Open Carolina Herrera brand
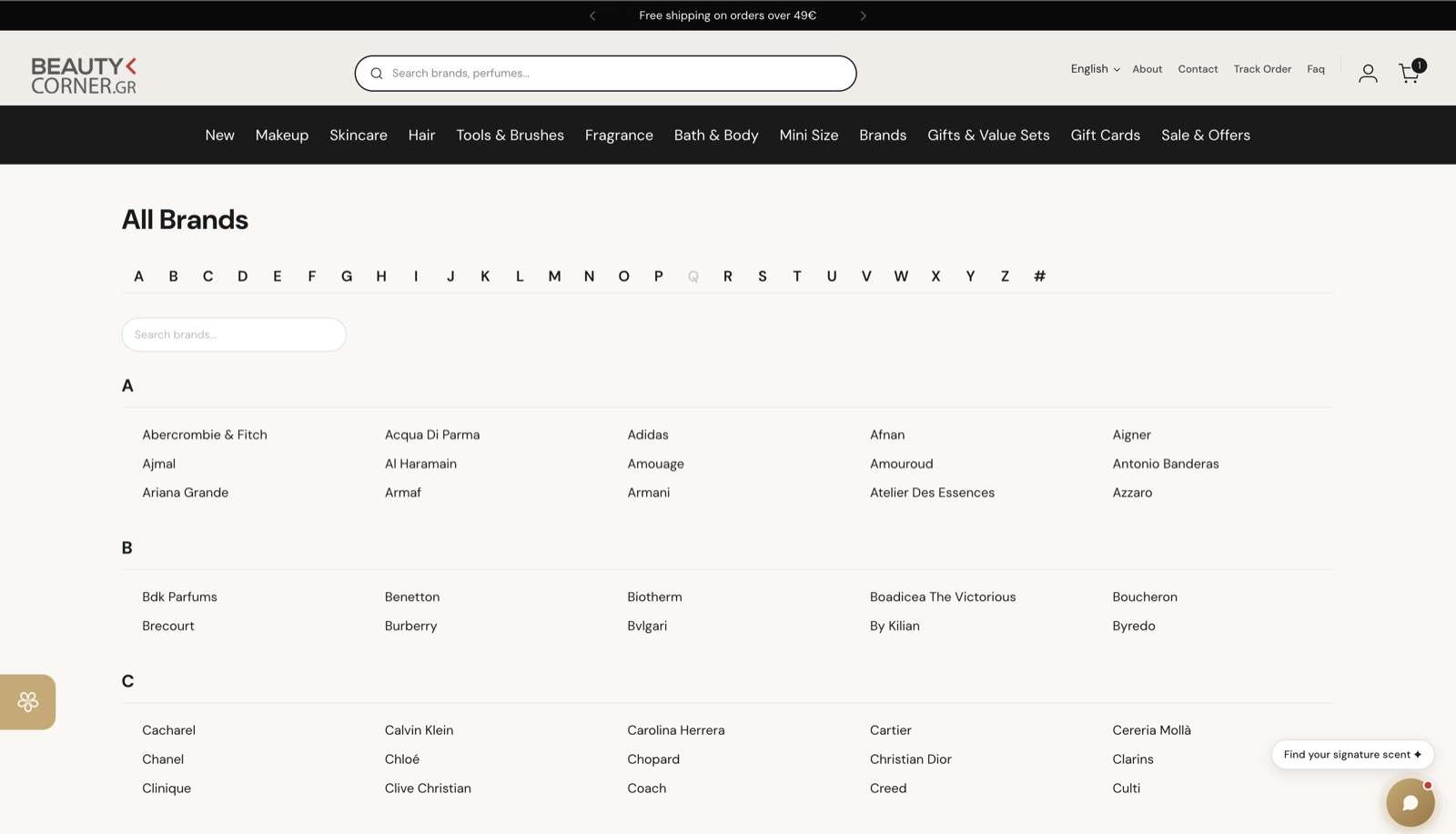The image size is (1456, 834). coord(676,730)
